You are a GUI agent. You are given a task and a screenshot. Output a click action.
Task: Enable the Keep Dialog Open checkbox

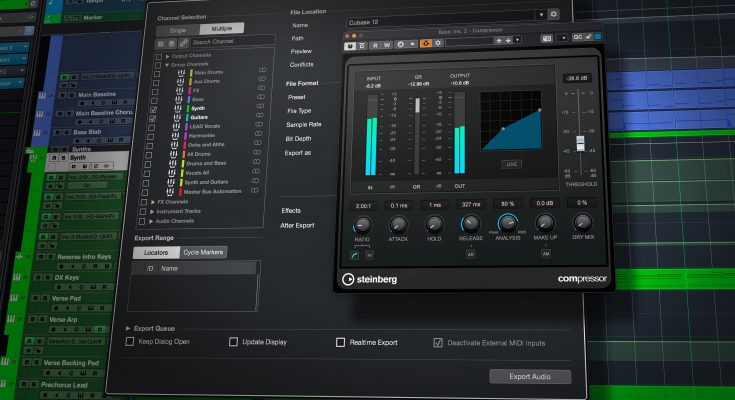[x=130, y=343]
